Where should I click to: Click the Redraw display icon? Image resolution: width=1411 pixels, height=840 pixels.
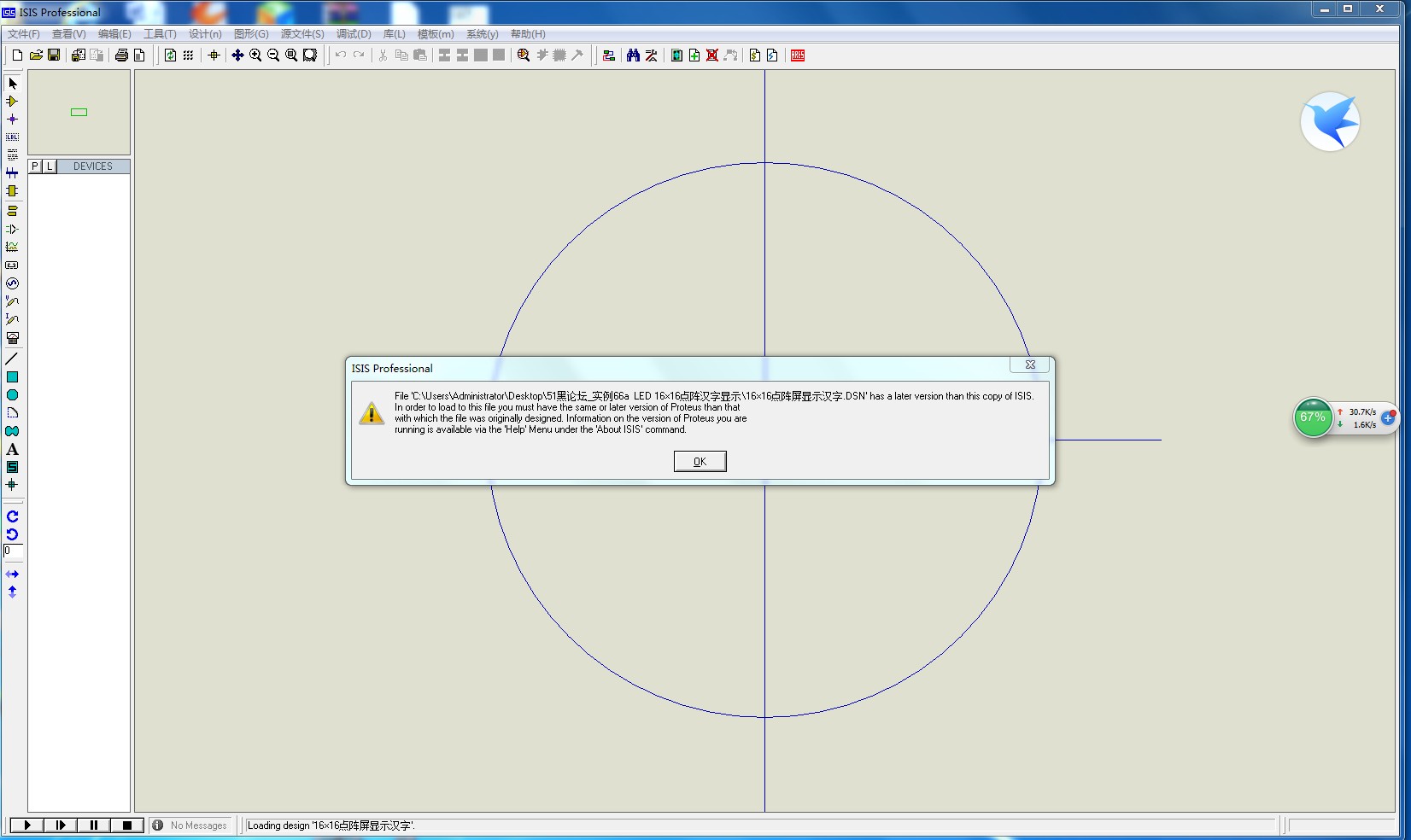[170, 55]
